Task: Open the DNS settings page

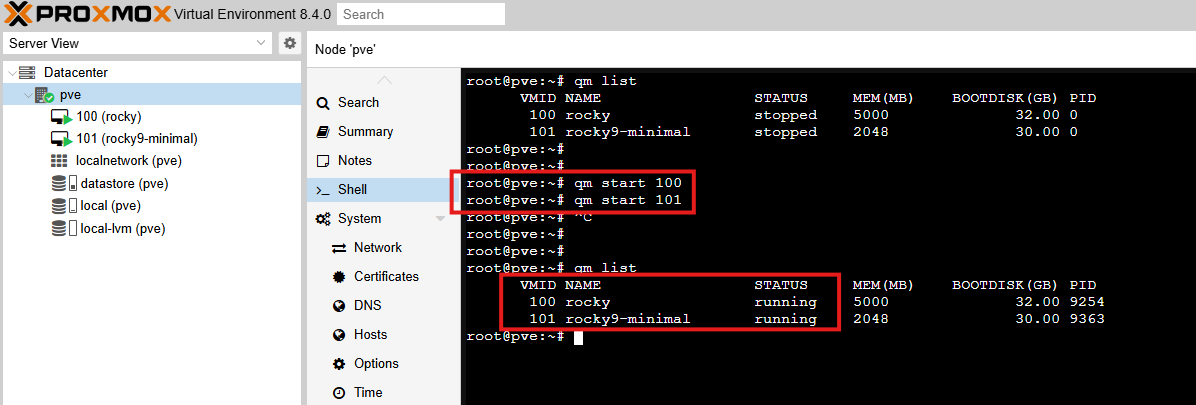Action: tap(367, 306)
